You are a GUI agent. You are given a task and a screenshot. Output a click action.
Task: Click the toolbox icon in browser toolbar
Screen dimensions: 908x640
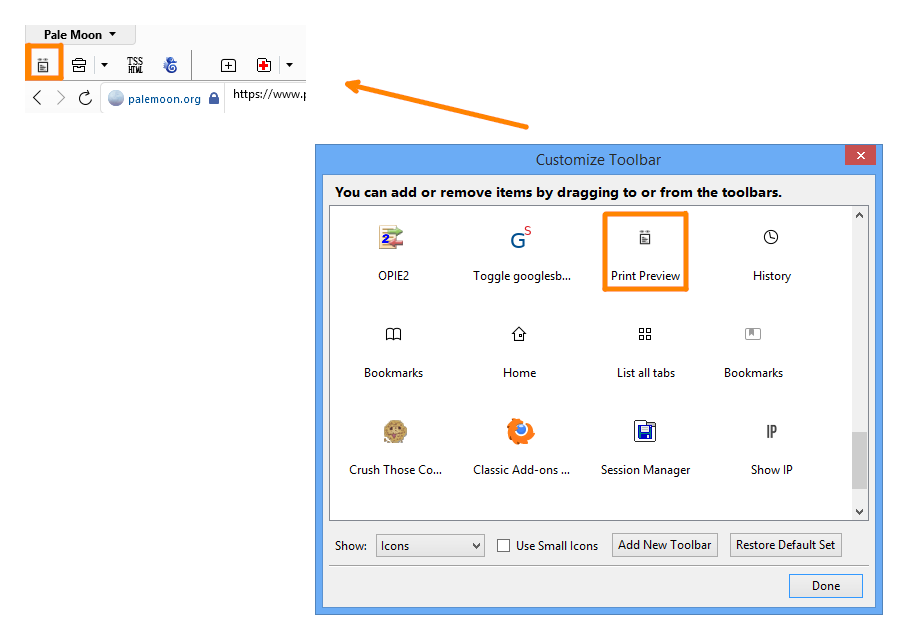pyautogui.click(x=79, y=65)
